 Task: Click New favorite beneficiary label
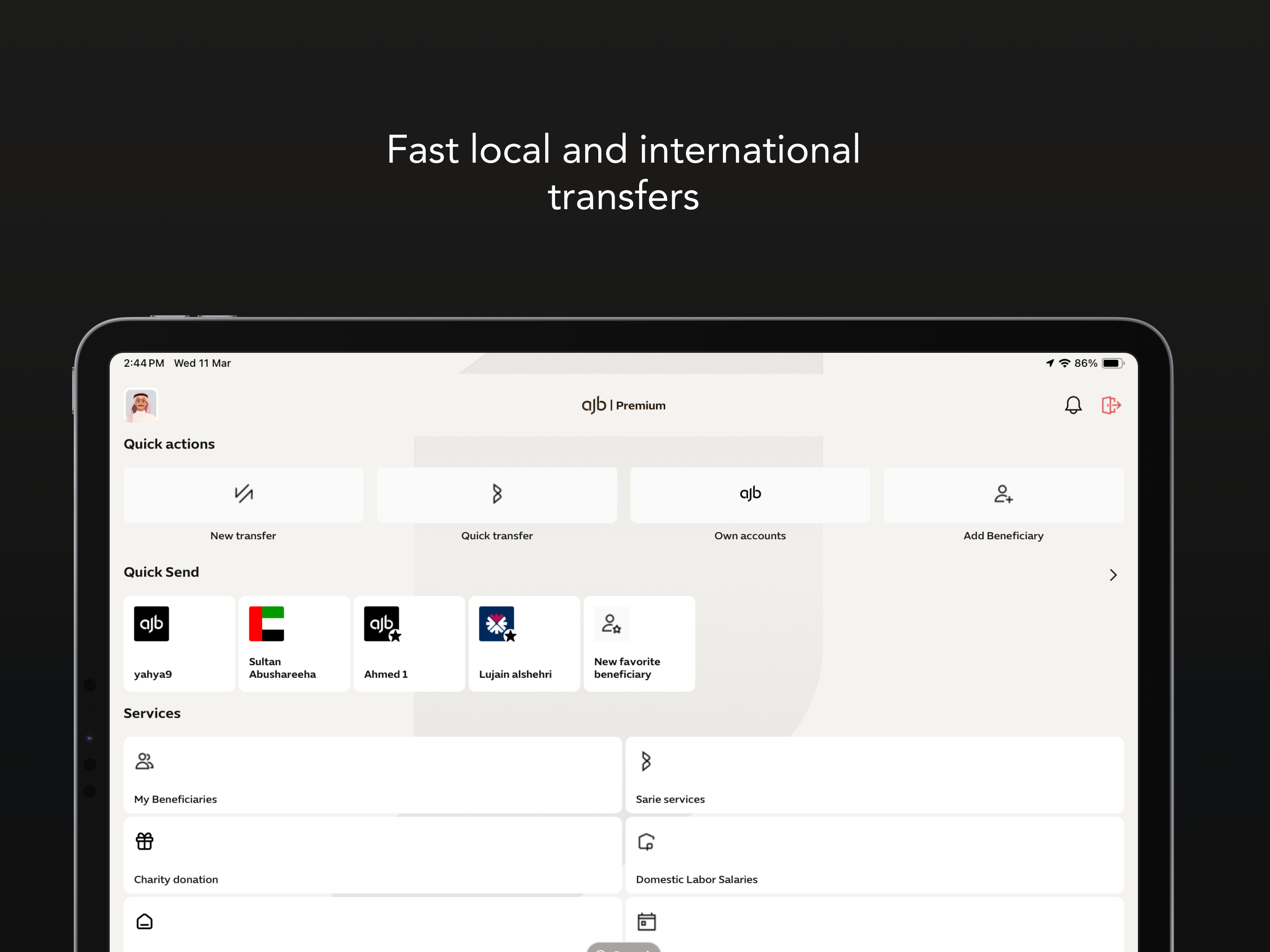coord(627,668)
